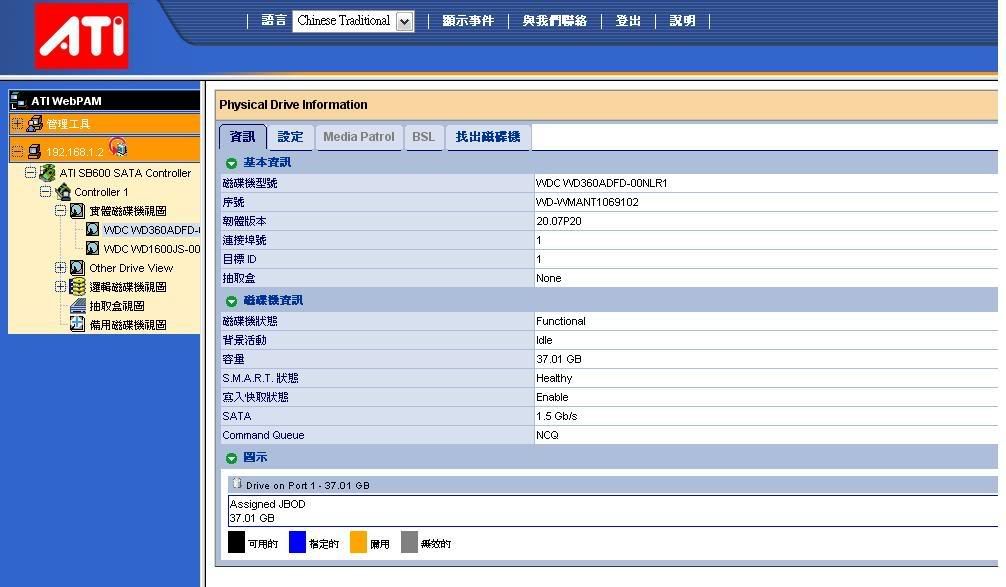
Task: Click the 邏輯磁碟機視圖 stacked disks icon
Action: (x=77, y=287)
